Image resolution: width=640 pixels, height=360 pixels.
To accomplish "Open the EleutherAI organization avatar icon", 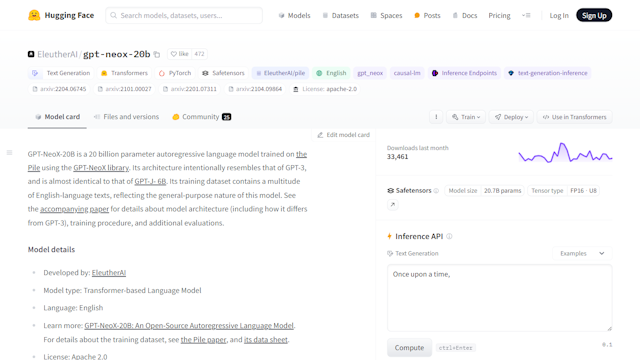I will point(31,54).
